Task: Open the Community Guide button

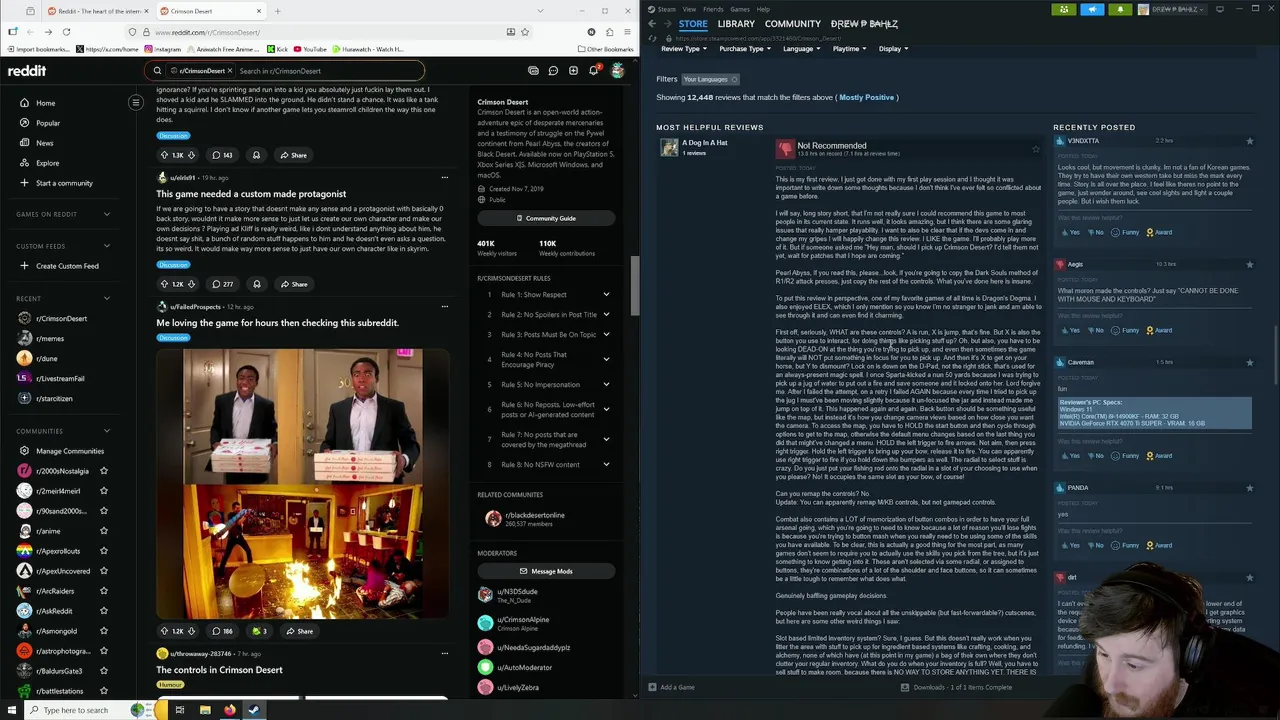Action: pos(546,218)
